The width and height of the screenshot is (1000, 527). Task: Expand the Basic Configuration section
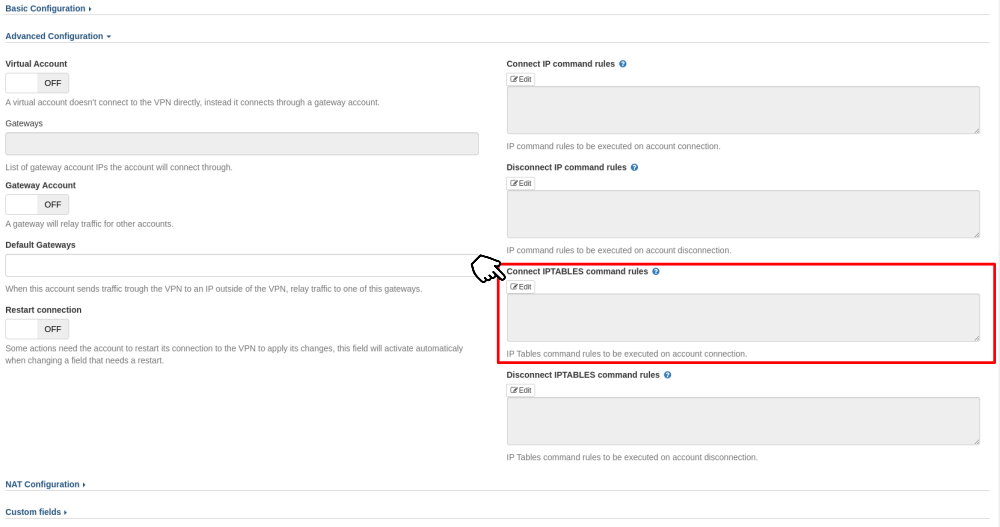pos(48,9)
